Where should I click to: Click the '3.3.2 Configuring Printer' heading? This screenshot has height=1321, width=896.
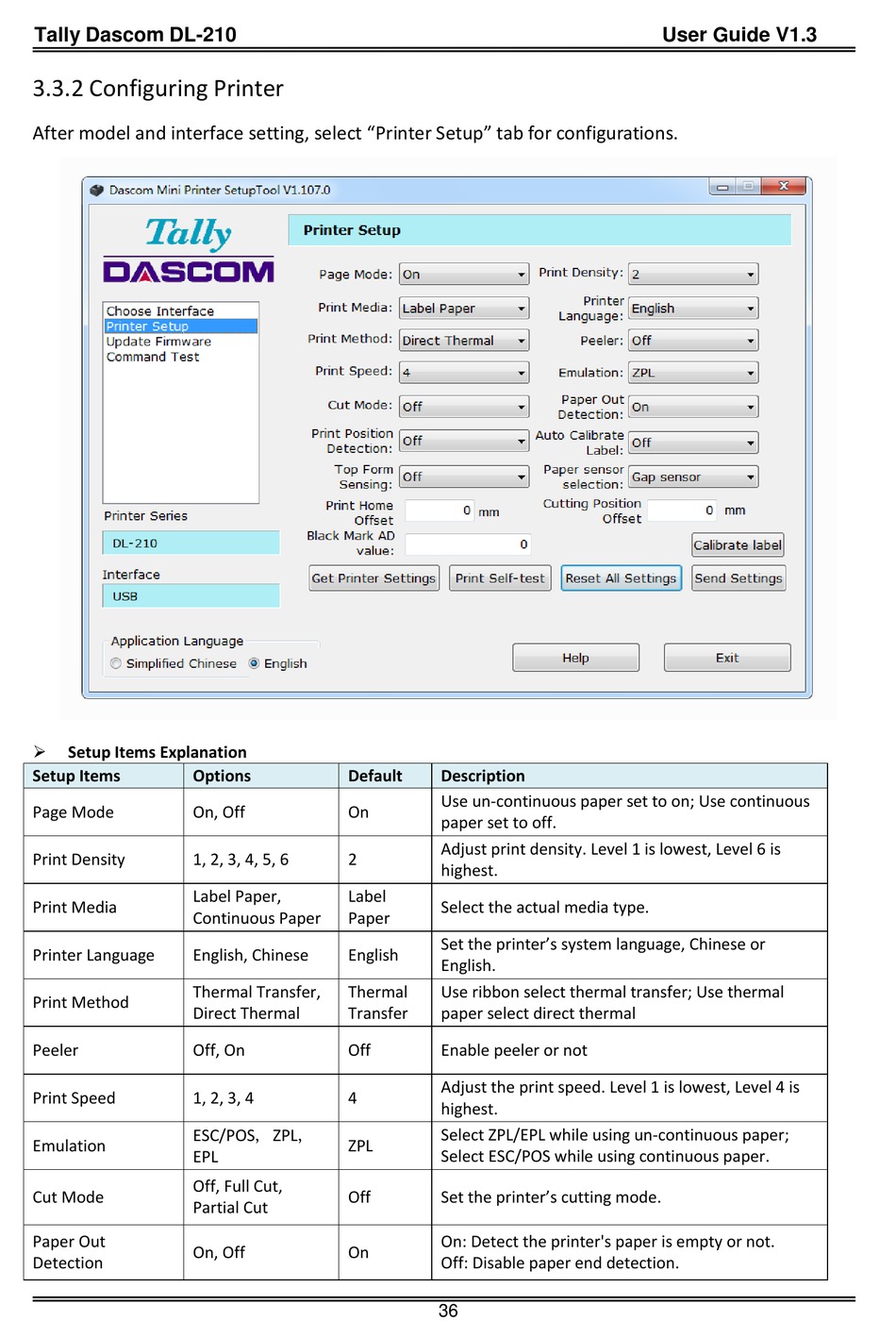pyautogui.click(x=158, y=89)
